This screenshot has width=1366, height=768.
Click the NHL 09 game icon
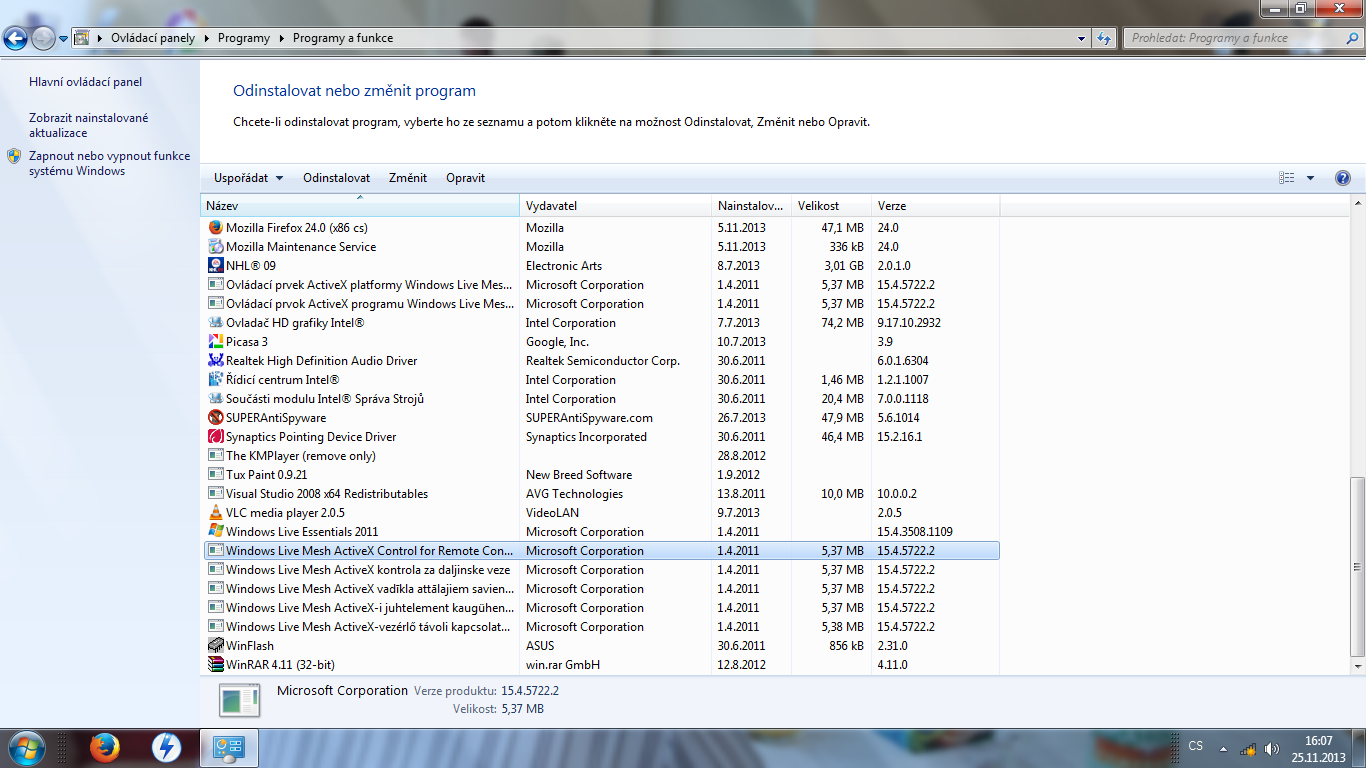pos(215,266)
